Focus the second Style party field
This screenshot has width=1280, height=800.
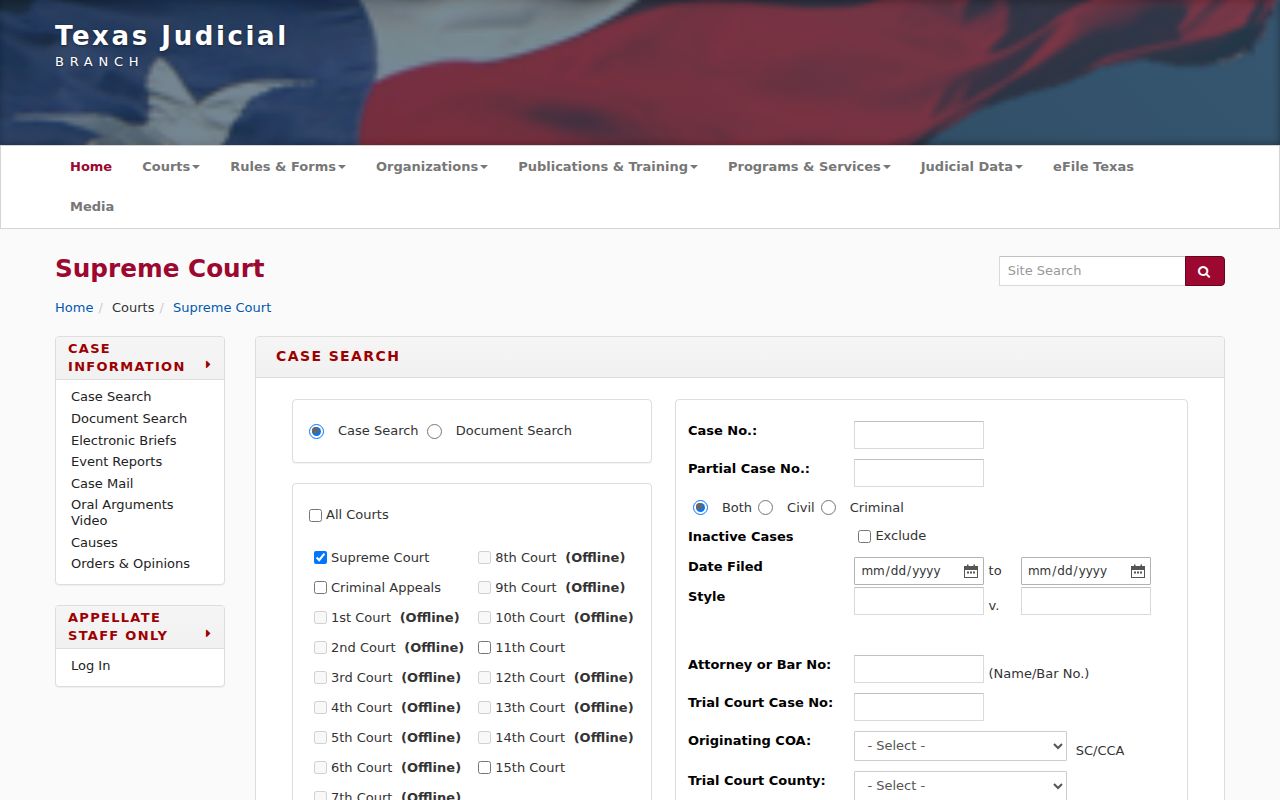click(x=1086, y=601)
